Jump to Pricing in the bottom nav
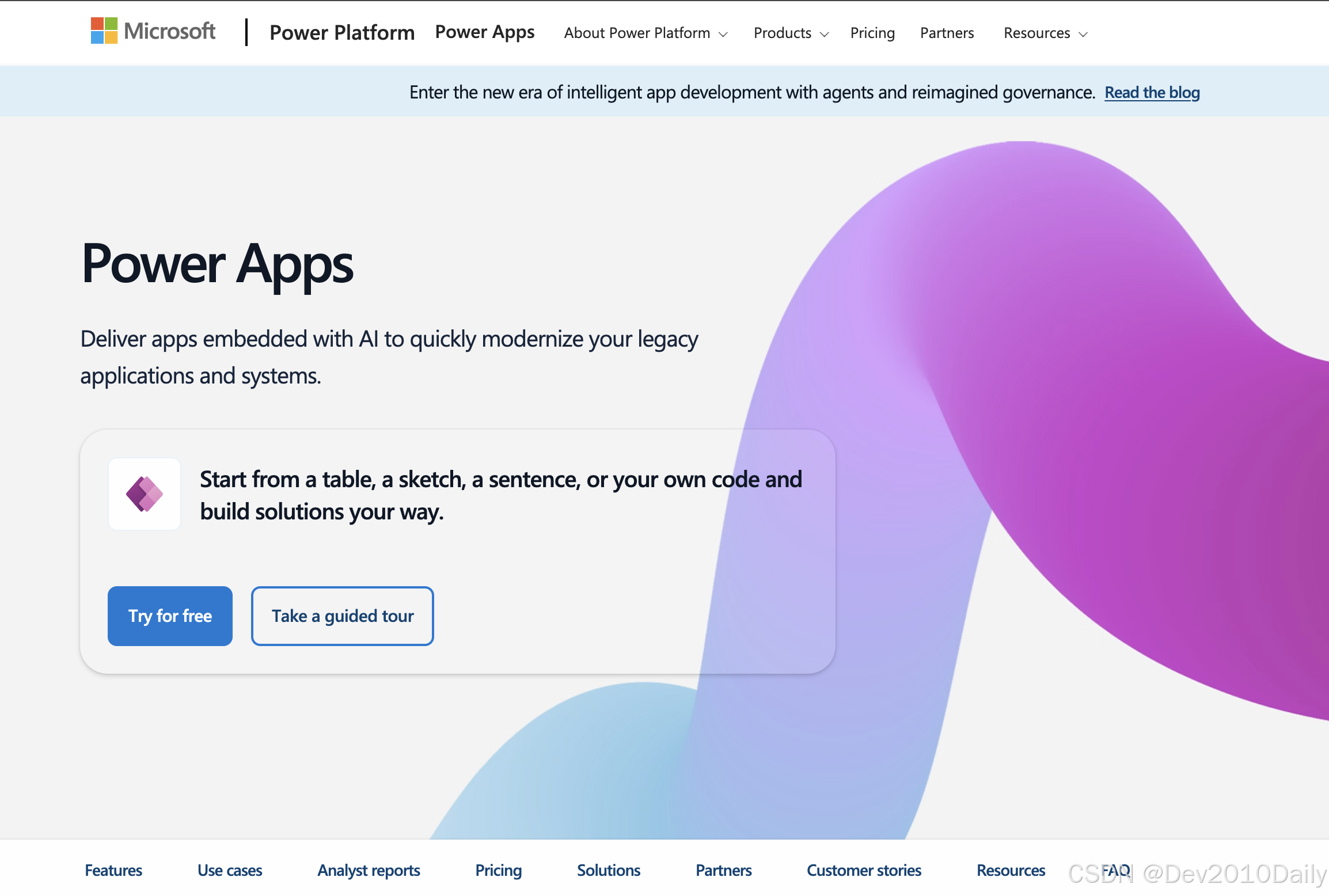Viewport: 1329px width, 896px height. coord(499,870)
